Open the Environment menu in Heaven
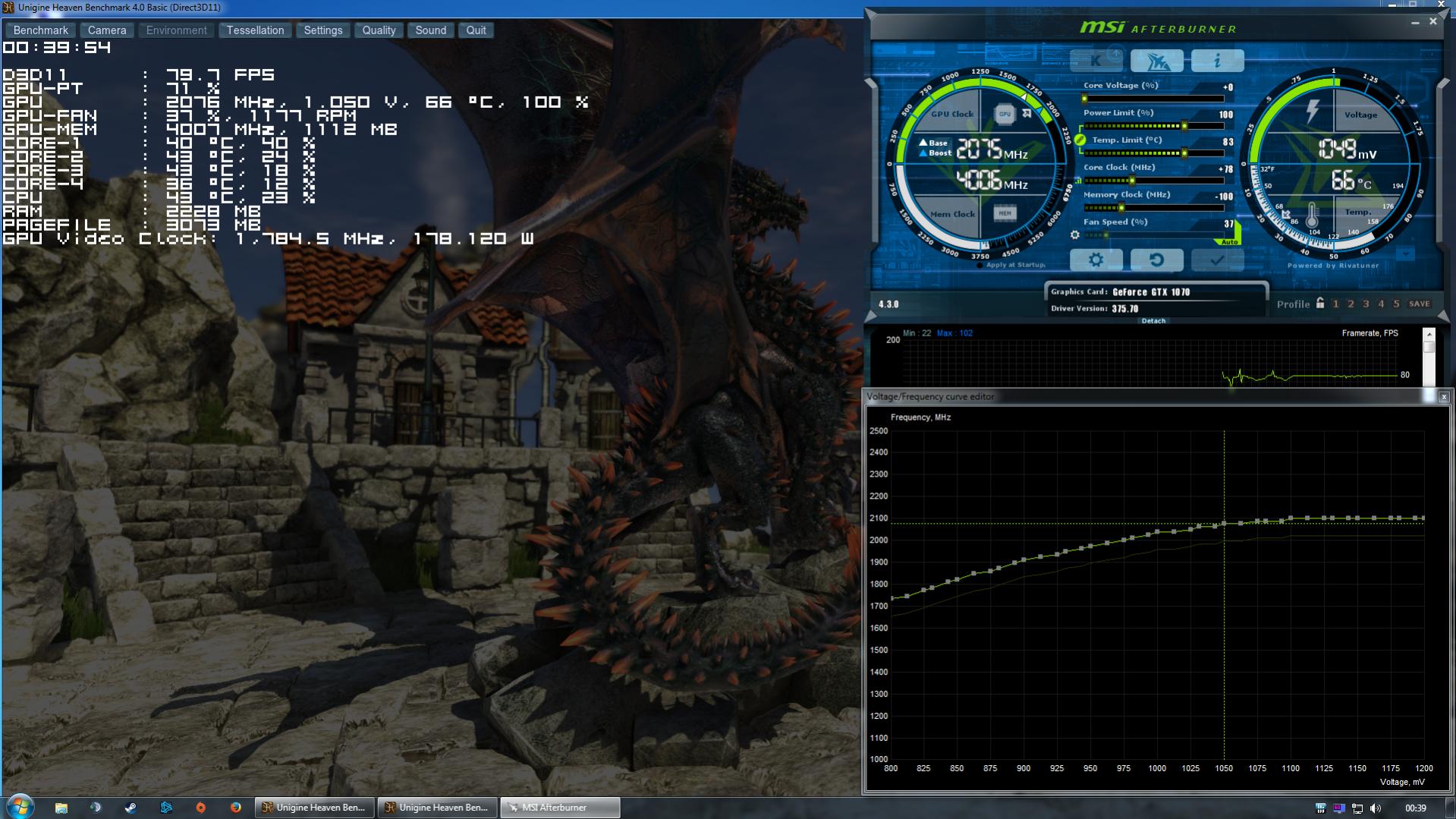The width and height of the screenshot is (1456, 819). (177, 30)
